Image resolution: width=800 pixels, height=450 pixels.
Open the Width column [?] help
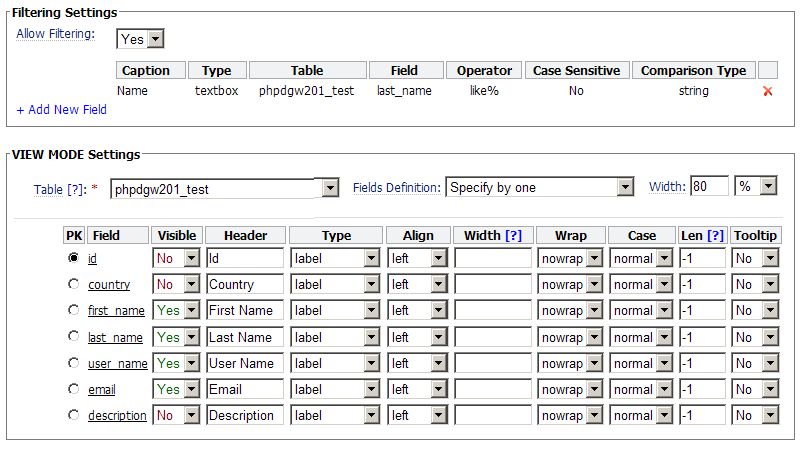point(513,235)
